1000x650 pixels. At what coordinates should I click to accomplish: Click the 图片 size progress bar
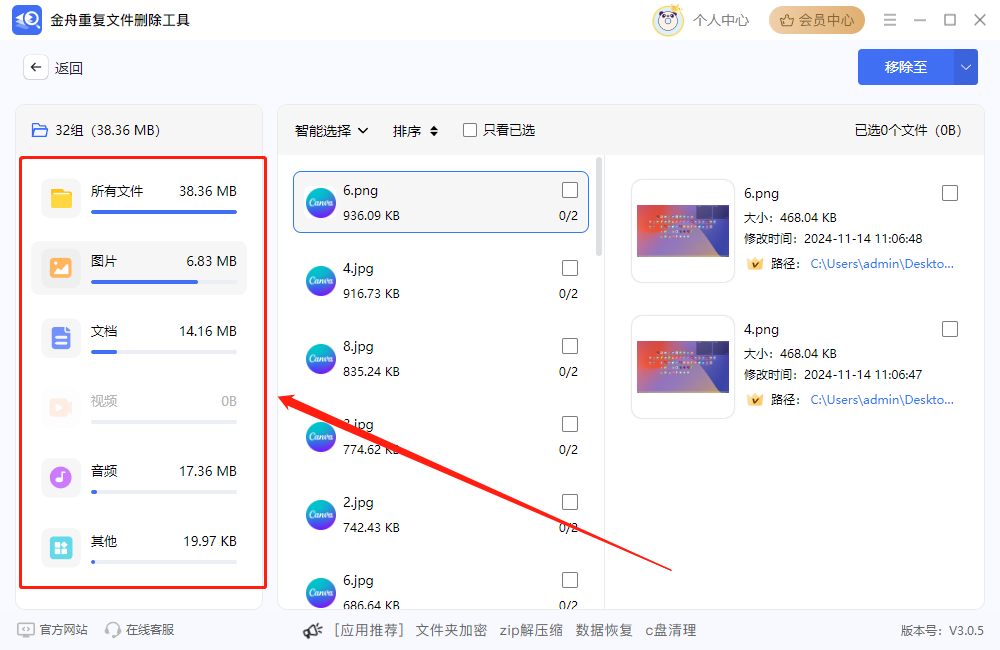(x=164, y=282)
